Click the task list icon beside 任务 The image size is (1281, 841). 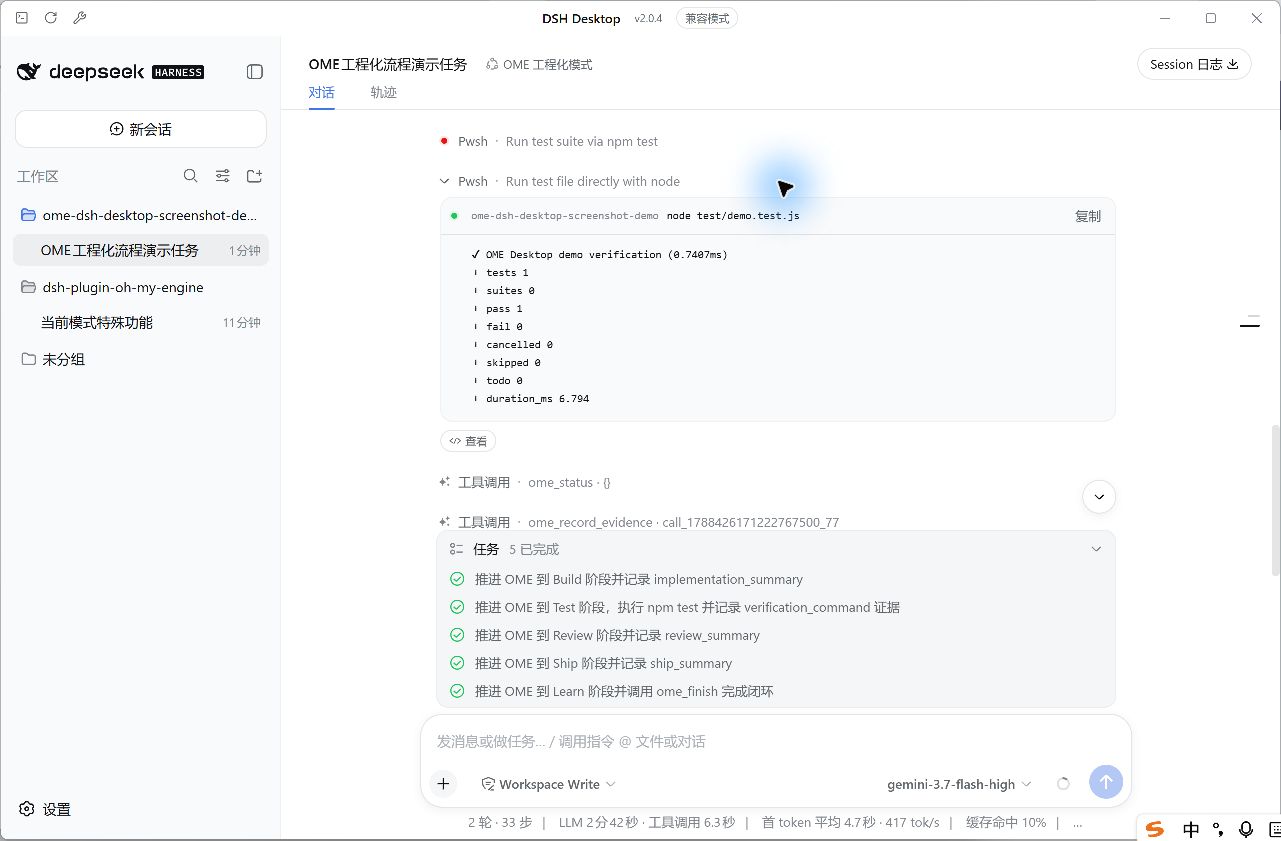pyautogui.click(x=456, y=549)
